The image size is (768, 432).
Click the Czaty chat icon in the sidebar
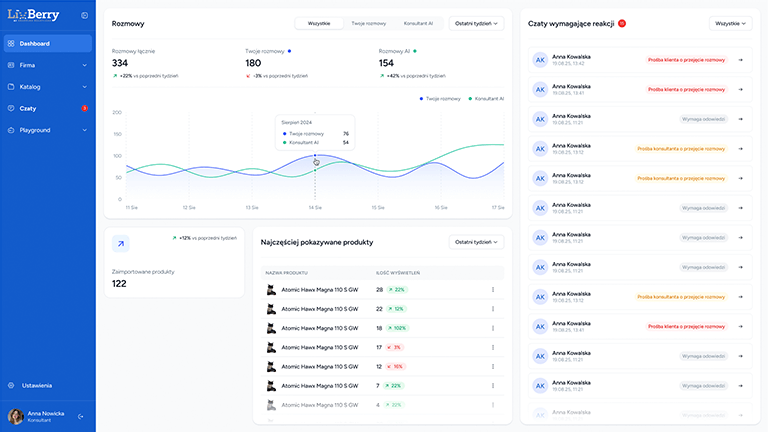[x=10, y=108]
